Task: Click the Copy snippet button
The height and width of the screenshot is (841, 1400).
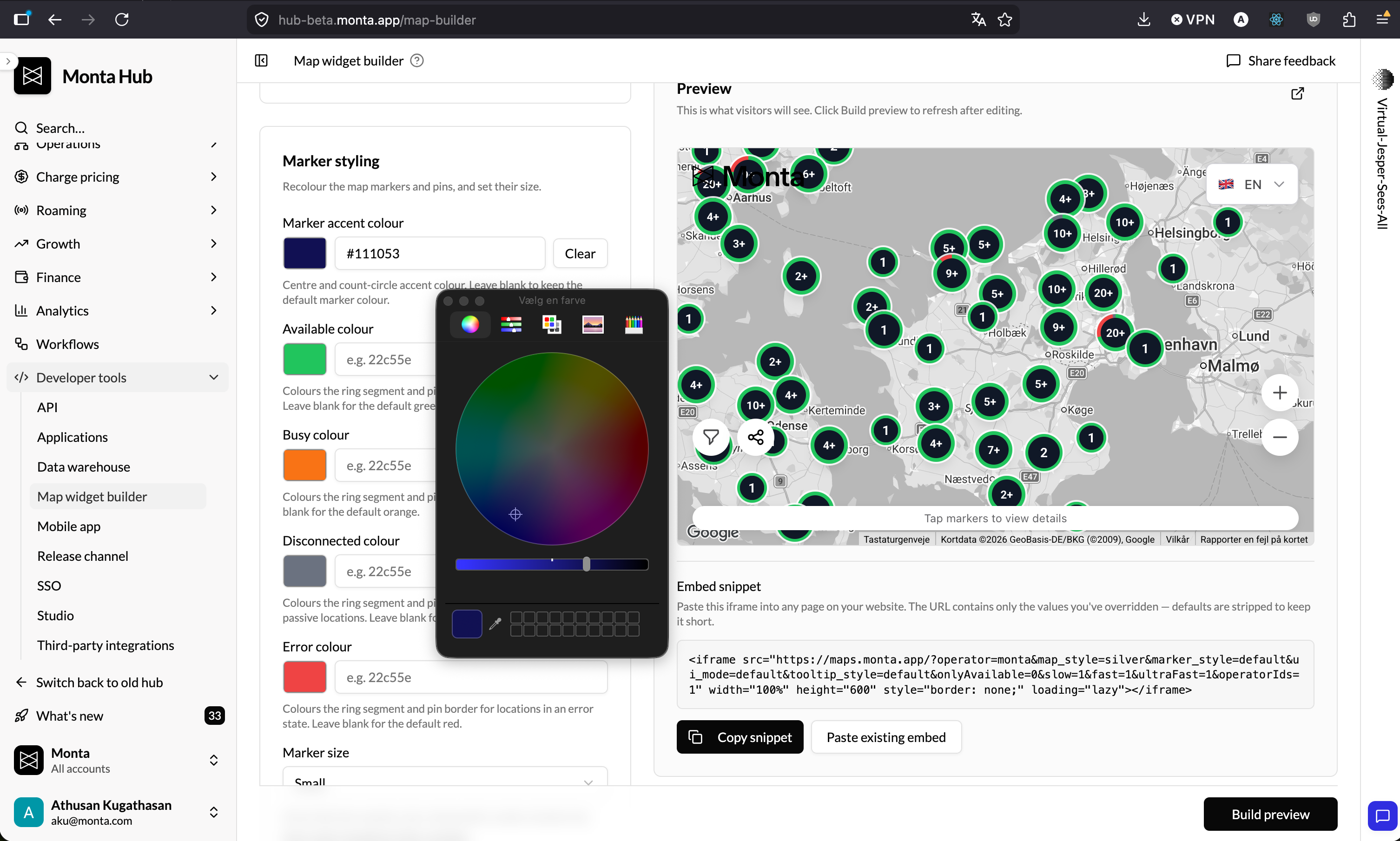Action: pyautogui.click(x=740, y=737)
